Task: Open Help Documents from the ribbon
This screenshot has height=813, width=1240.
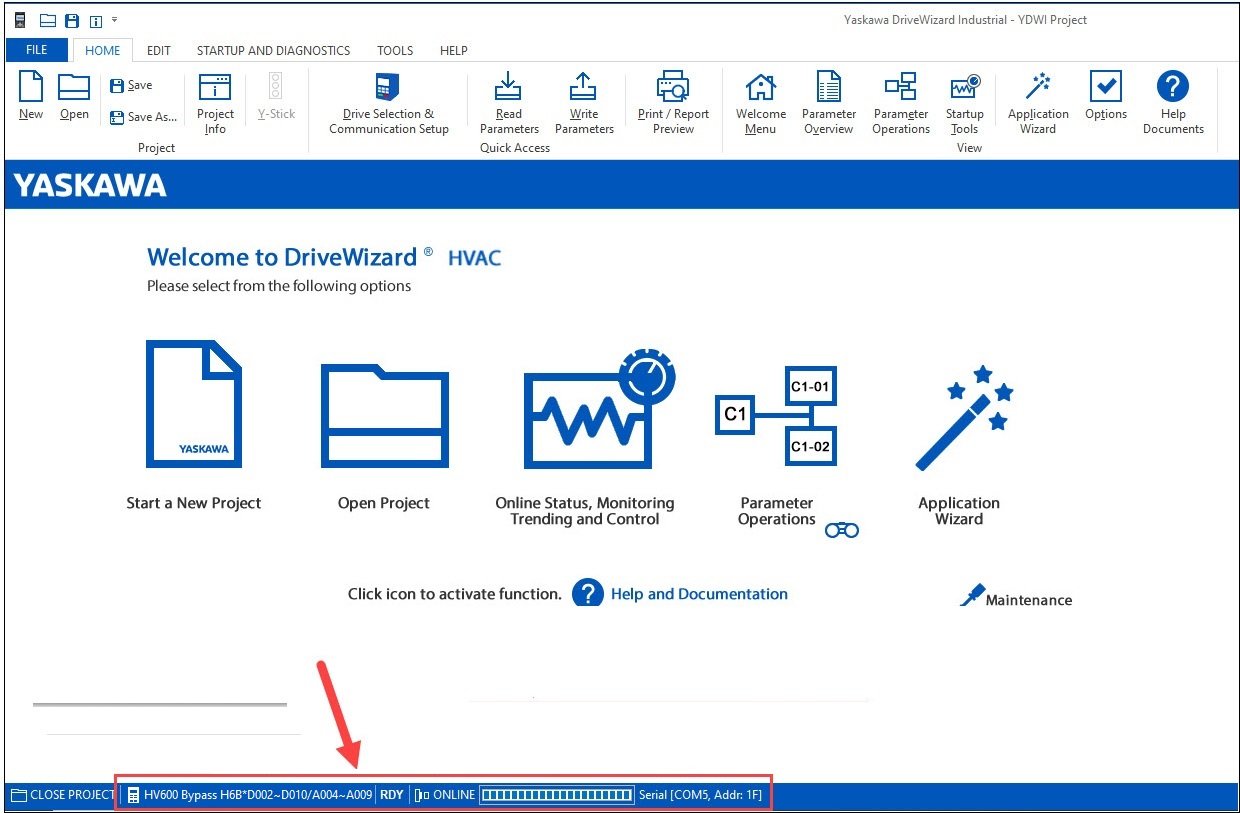Action: click(x=1173, y=103)
